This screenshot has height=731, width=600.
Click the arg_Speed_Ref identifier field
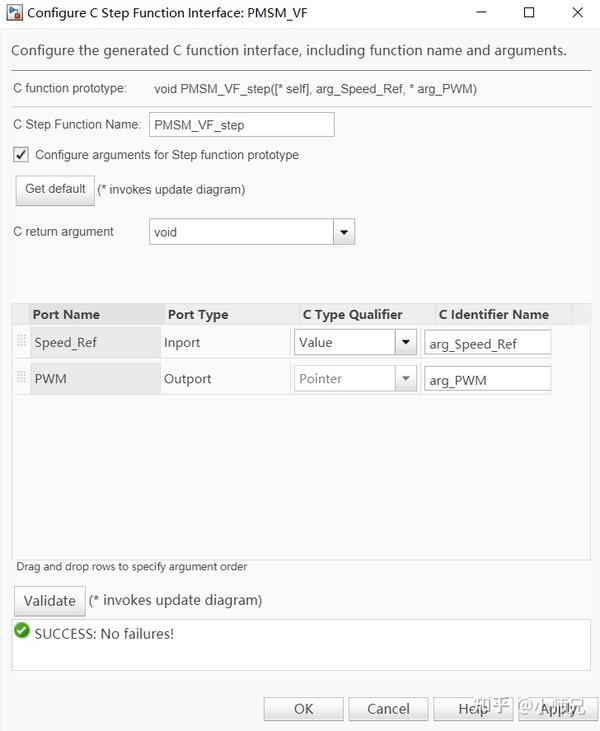[487, 343]
